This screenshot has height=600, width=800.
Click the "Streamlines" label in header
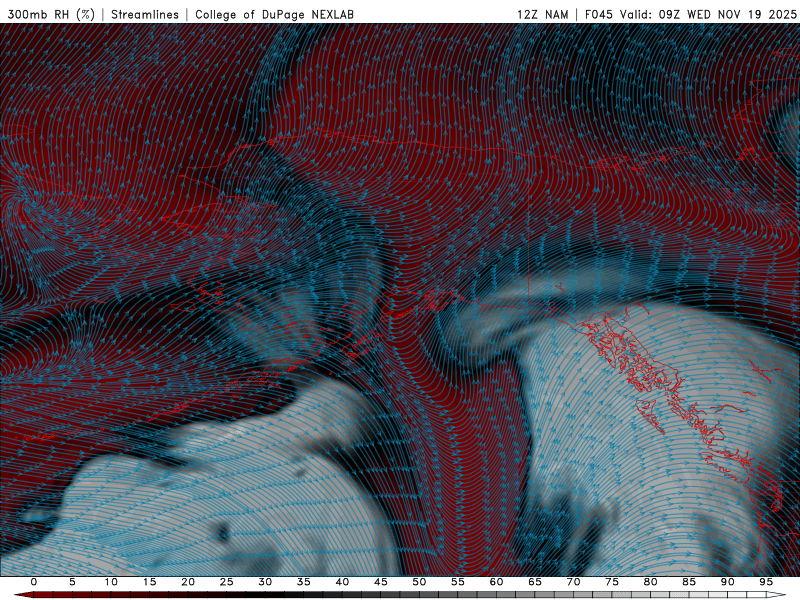click(145, 14)
